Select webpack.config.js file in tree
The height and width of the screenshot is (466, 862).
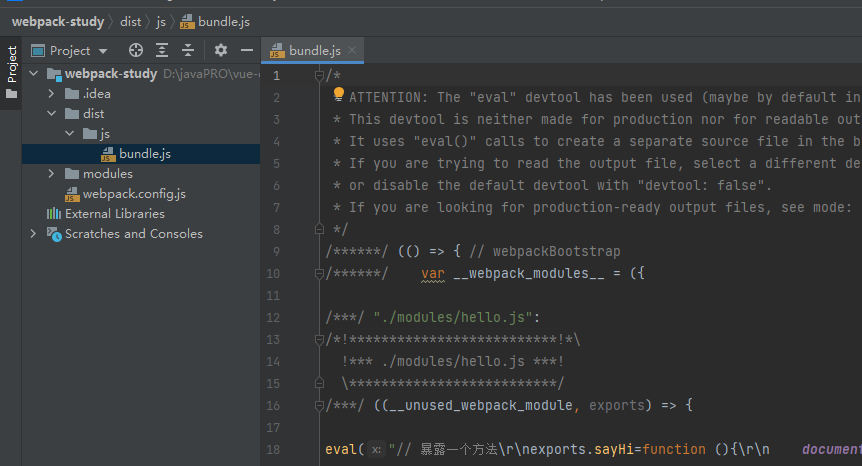tap(133, 193)
